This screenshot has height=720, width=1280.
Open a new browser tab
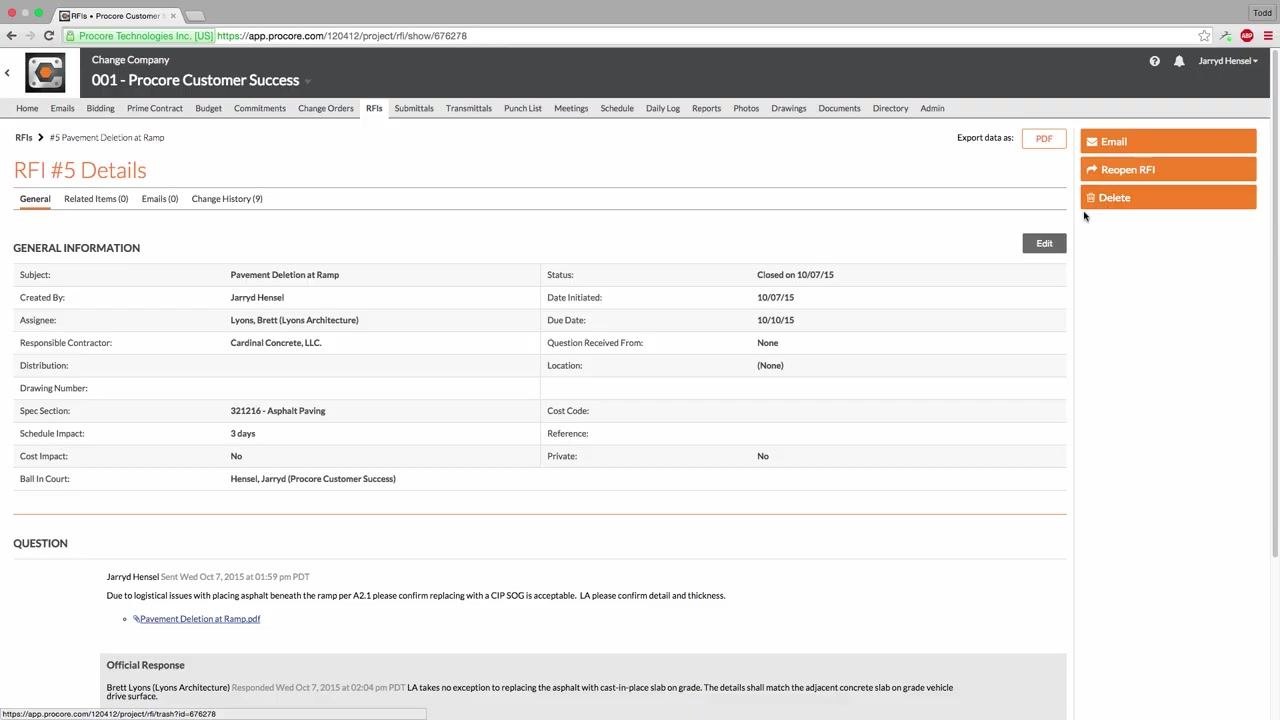click(195, 15)
